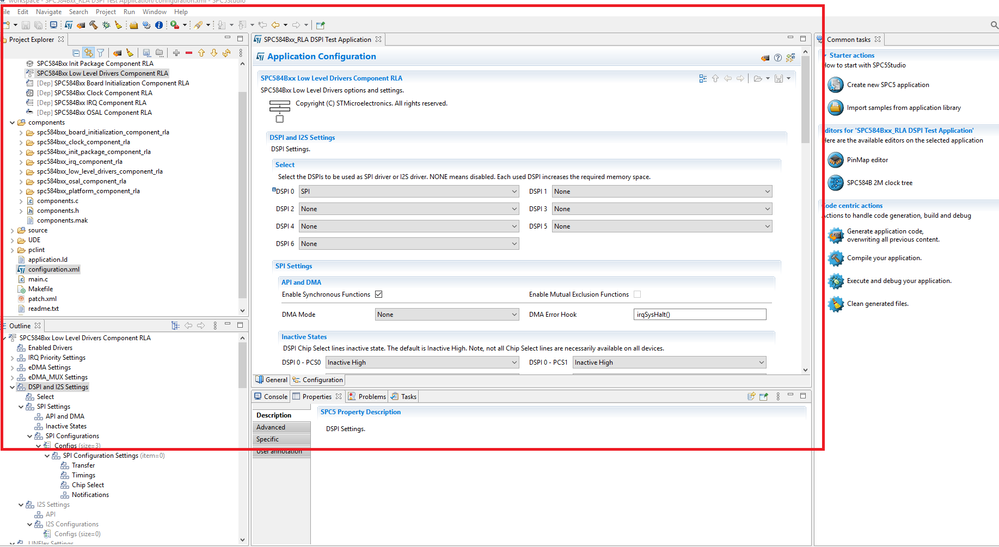Click the tree layout icon in component section toolbar

click(703, 78)
